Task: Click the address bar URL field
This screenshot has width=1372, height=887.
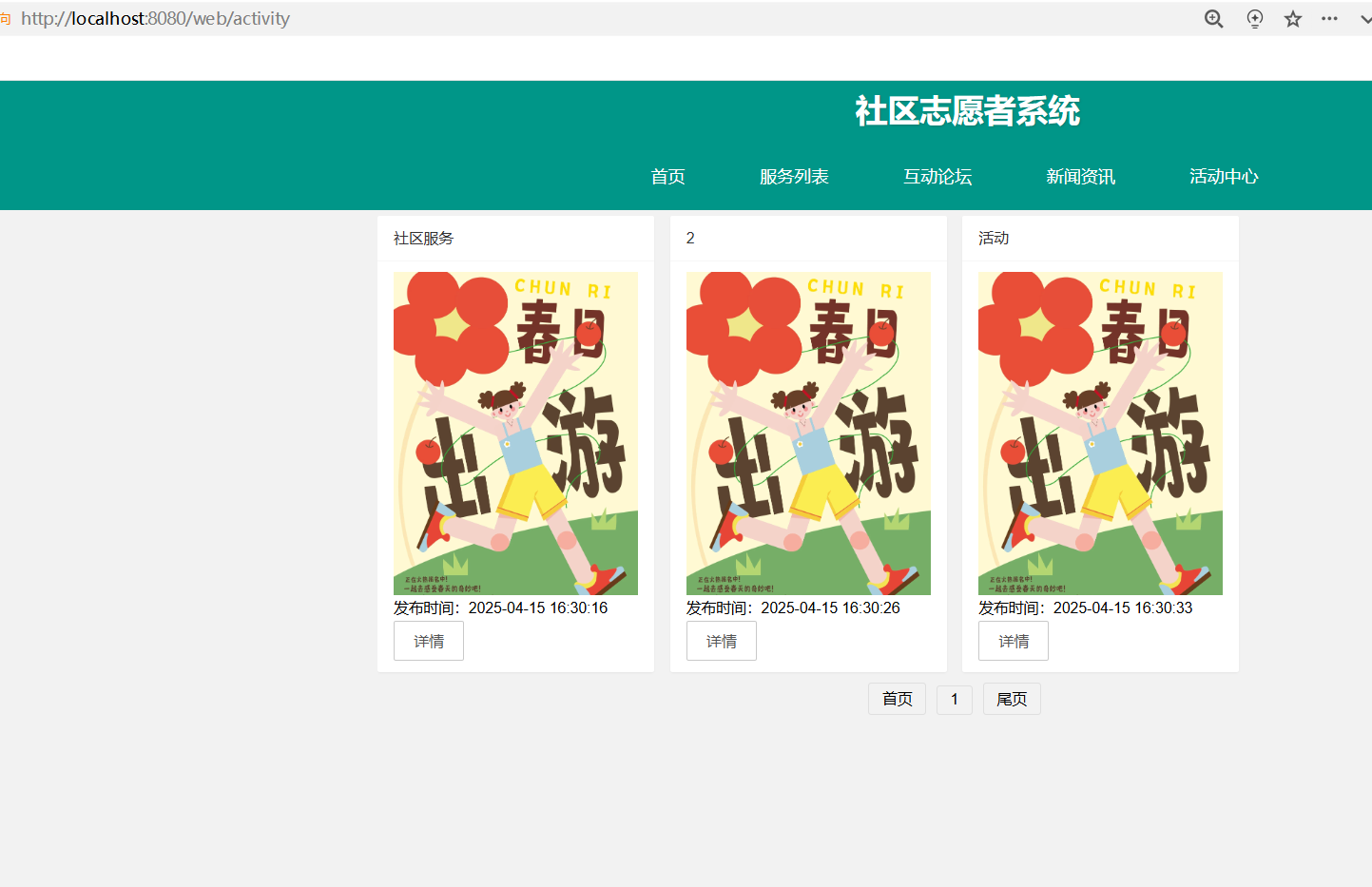Action: pyautogui.click(x=570, y=19)
